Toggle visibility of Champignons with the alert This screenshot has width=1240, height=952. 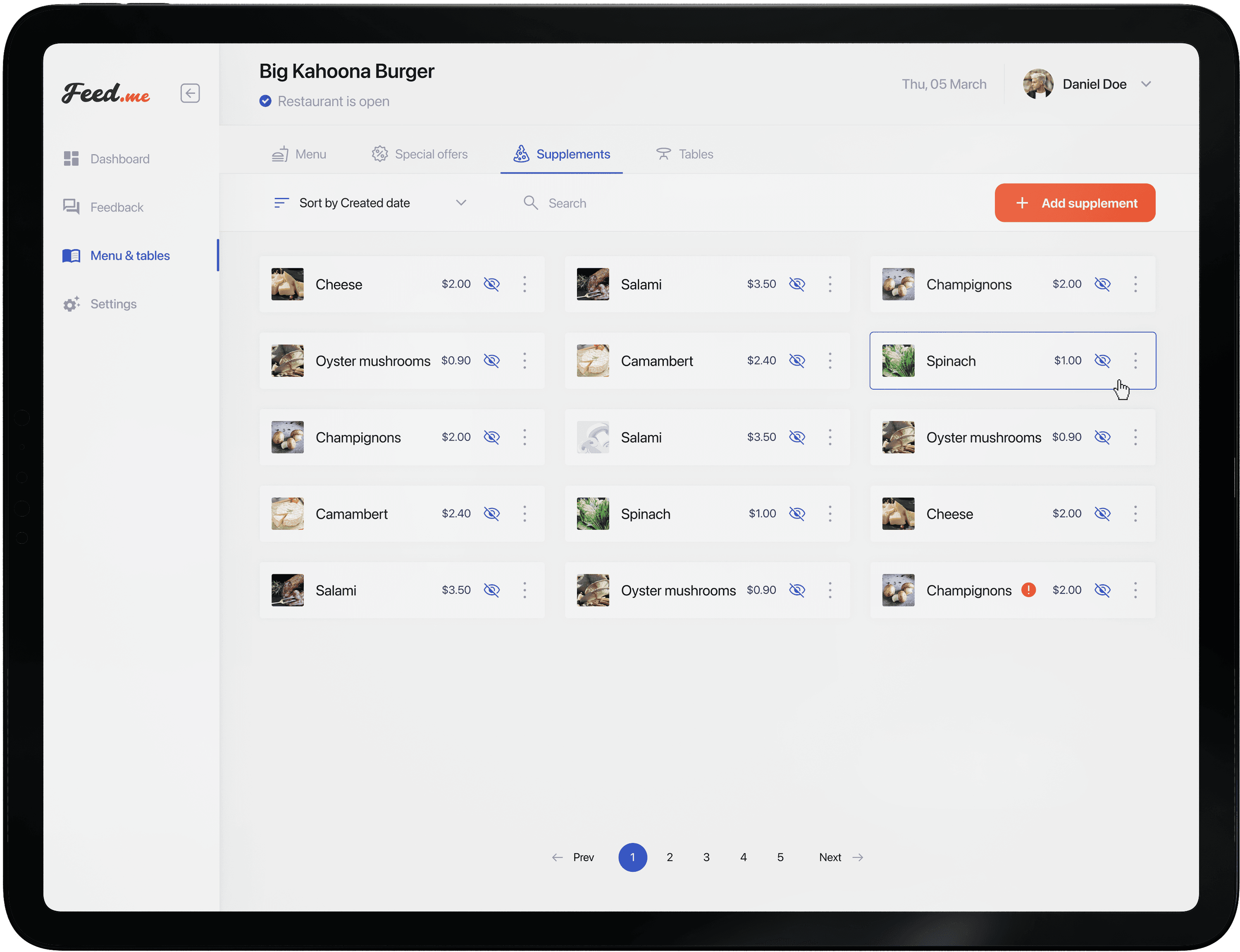click(1102, 590)
